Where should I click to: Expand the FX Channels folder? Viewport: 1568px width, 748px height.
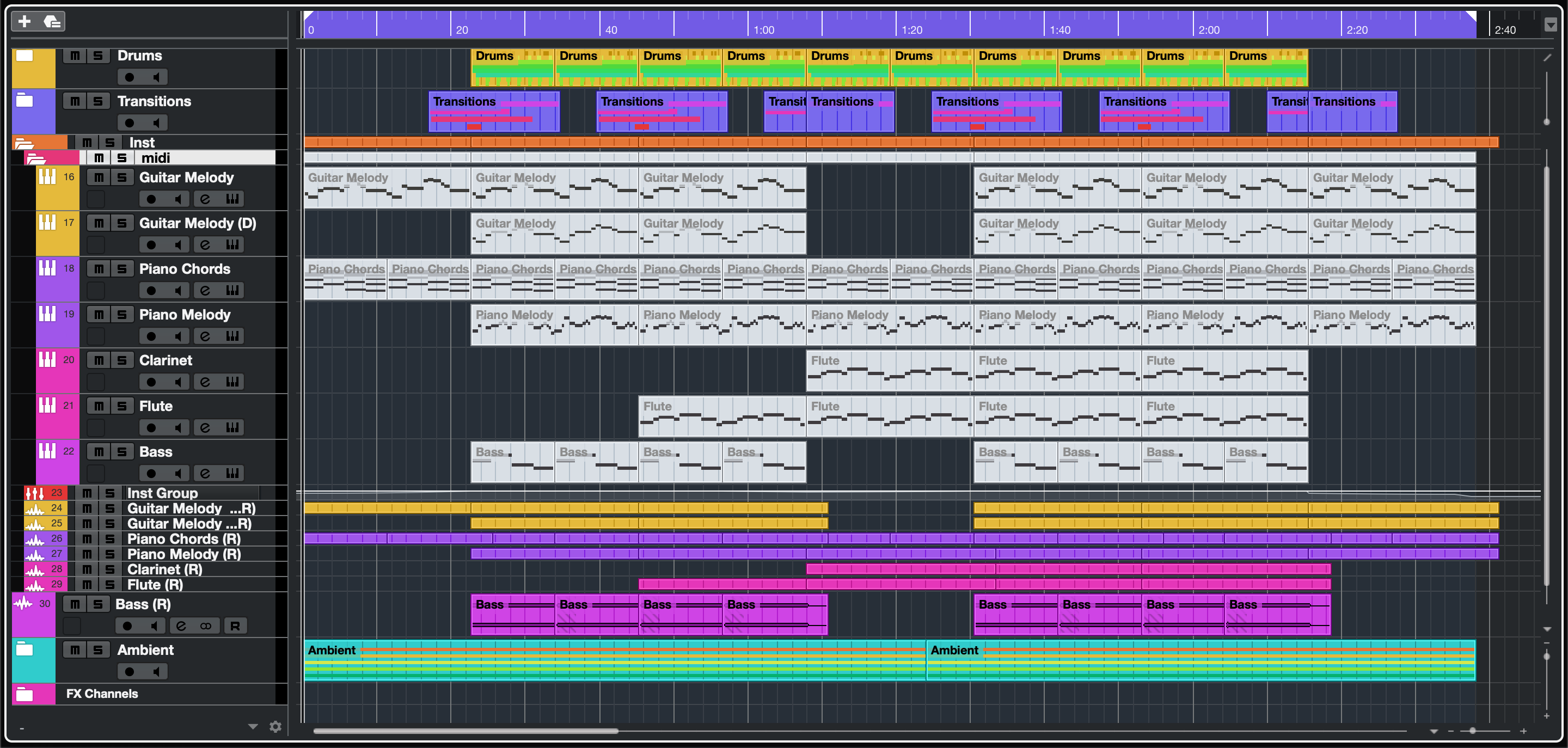pyautogui.click(x=24, y=694)
